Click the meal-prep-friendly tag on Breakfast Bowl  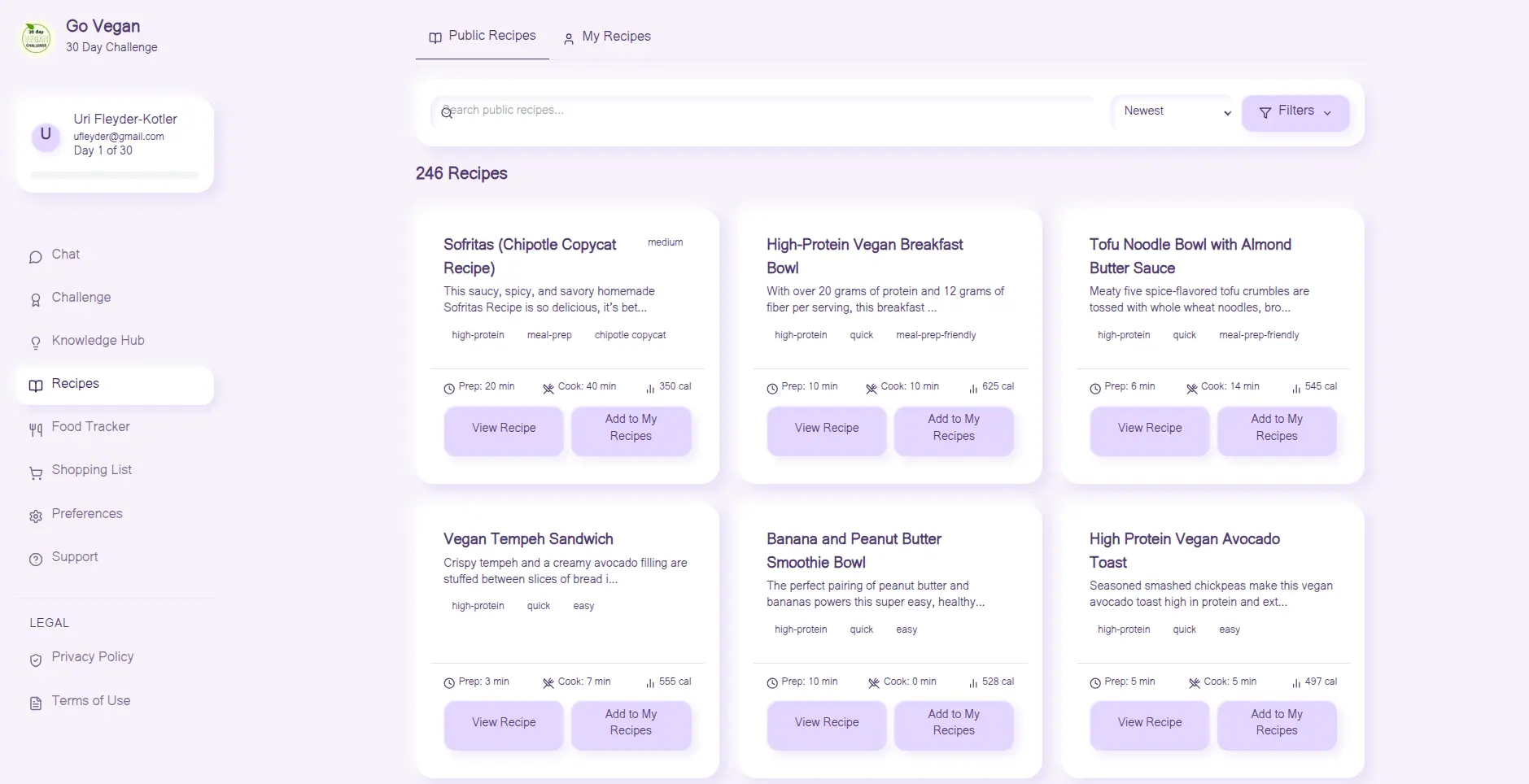coord(936,335)
